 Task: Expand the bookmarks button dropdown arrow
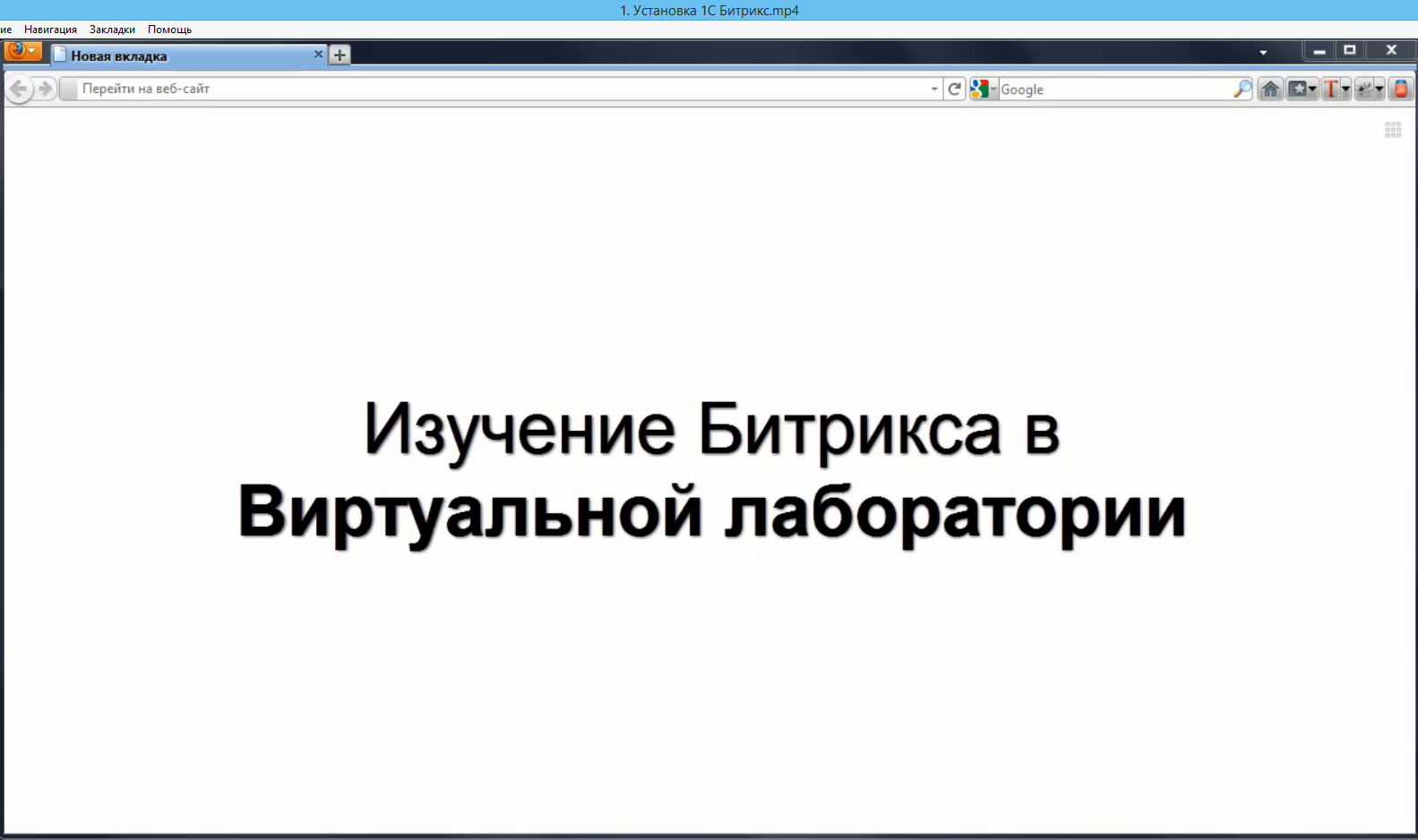pos(1313,89)
